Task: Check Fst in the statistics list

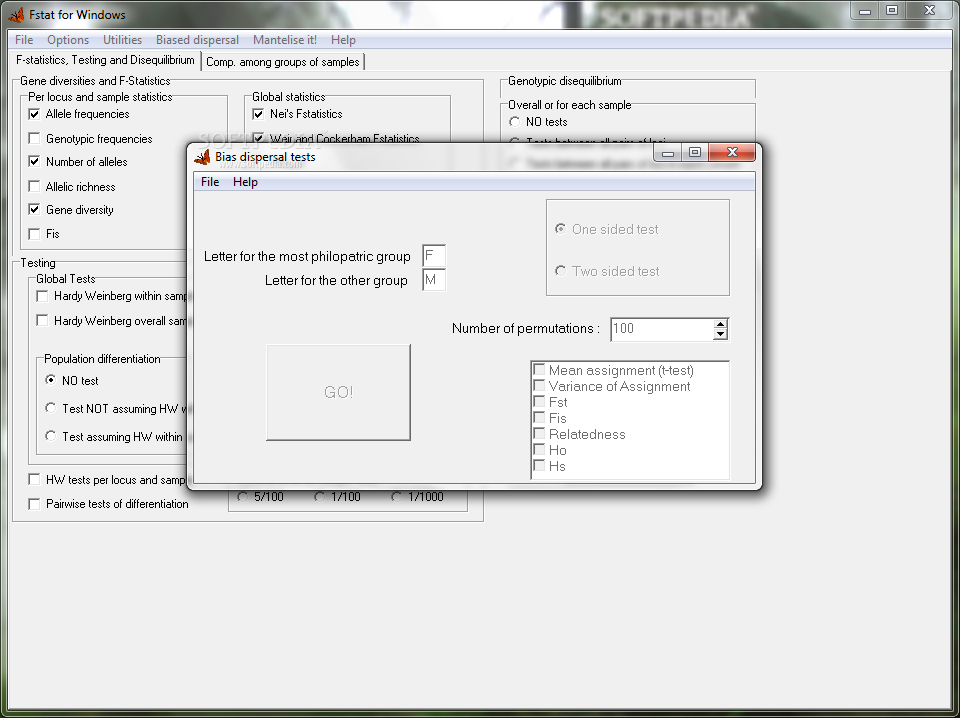Action: click(x=539, y=402)
